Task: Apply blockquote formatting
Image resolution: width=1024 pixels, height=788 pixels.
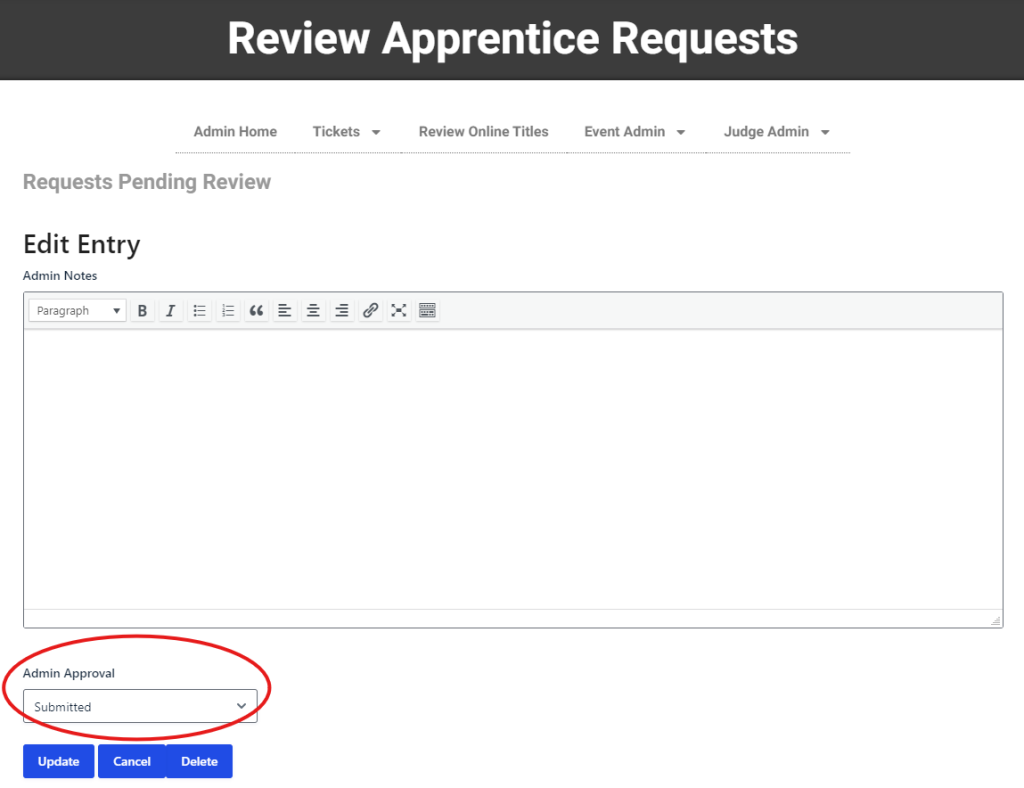Action: (257, 311)
